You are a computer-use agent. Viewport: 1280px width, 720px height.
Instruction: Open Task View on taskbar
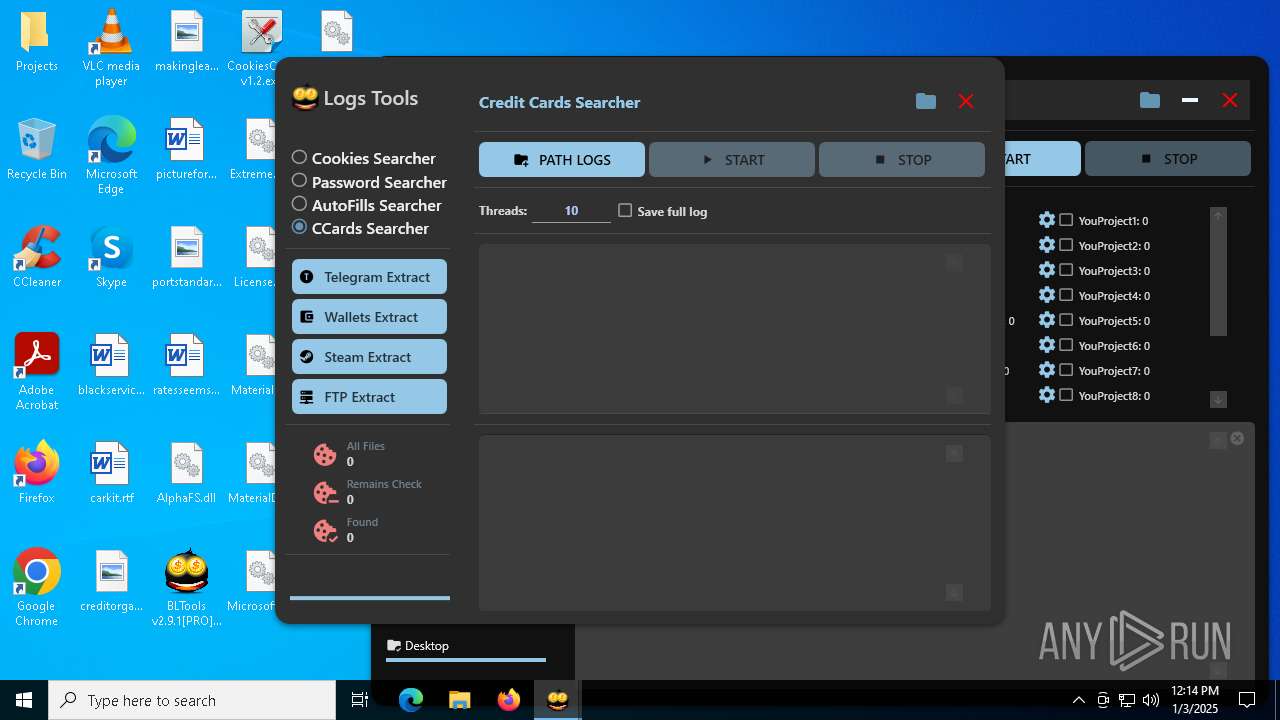click(360, 700)
